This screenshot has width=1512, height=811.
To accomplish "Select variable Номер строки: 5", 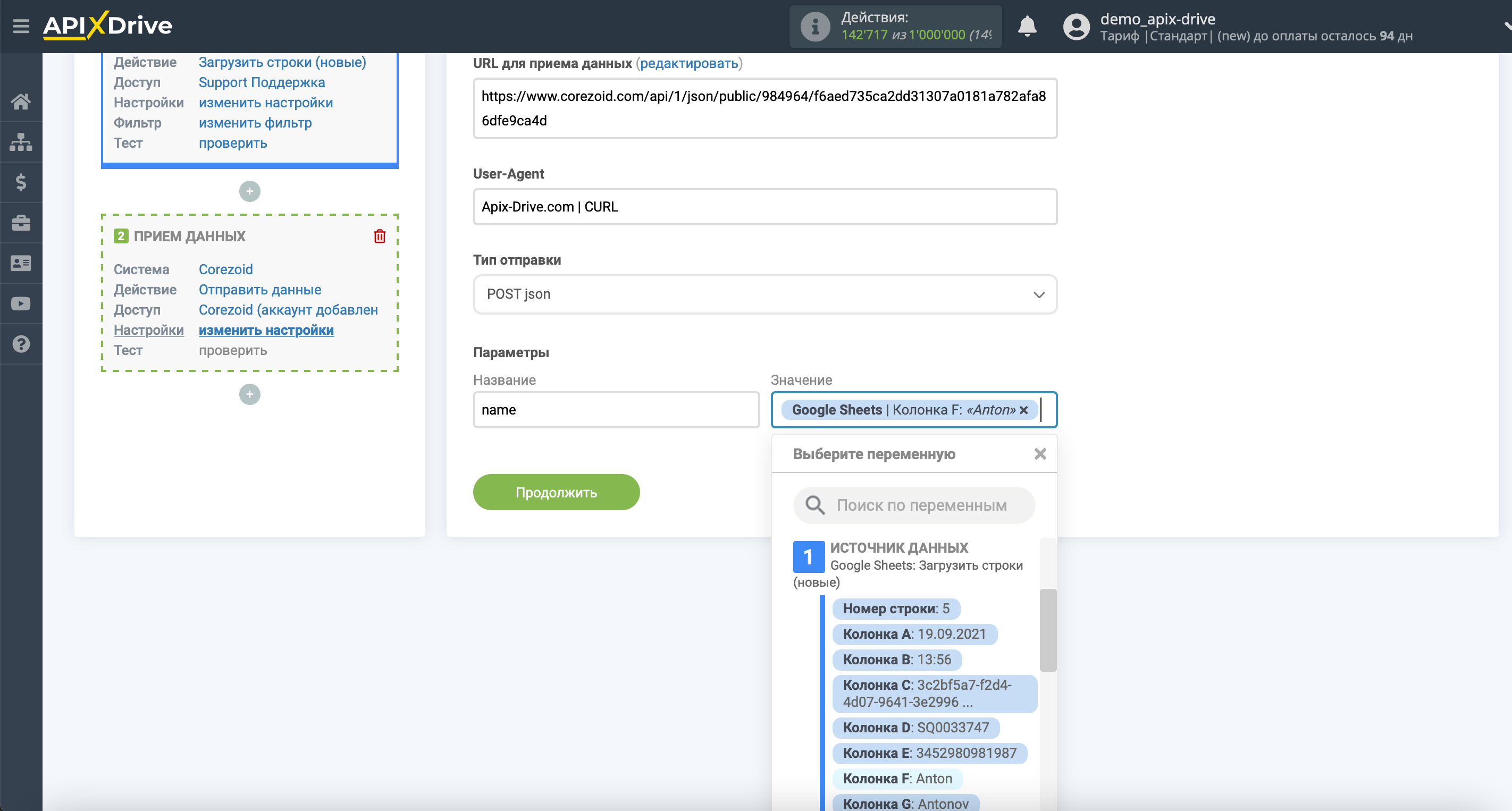I will pos(896,609).
